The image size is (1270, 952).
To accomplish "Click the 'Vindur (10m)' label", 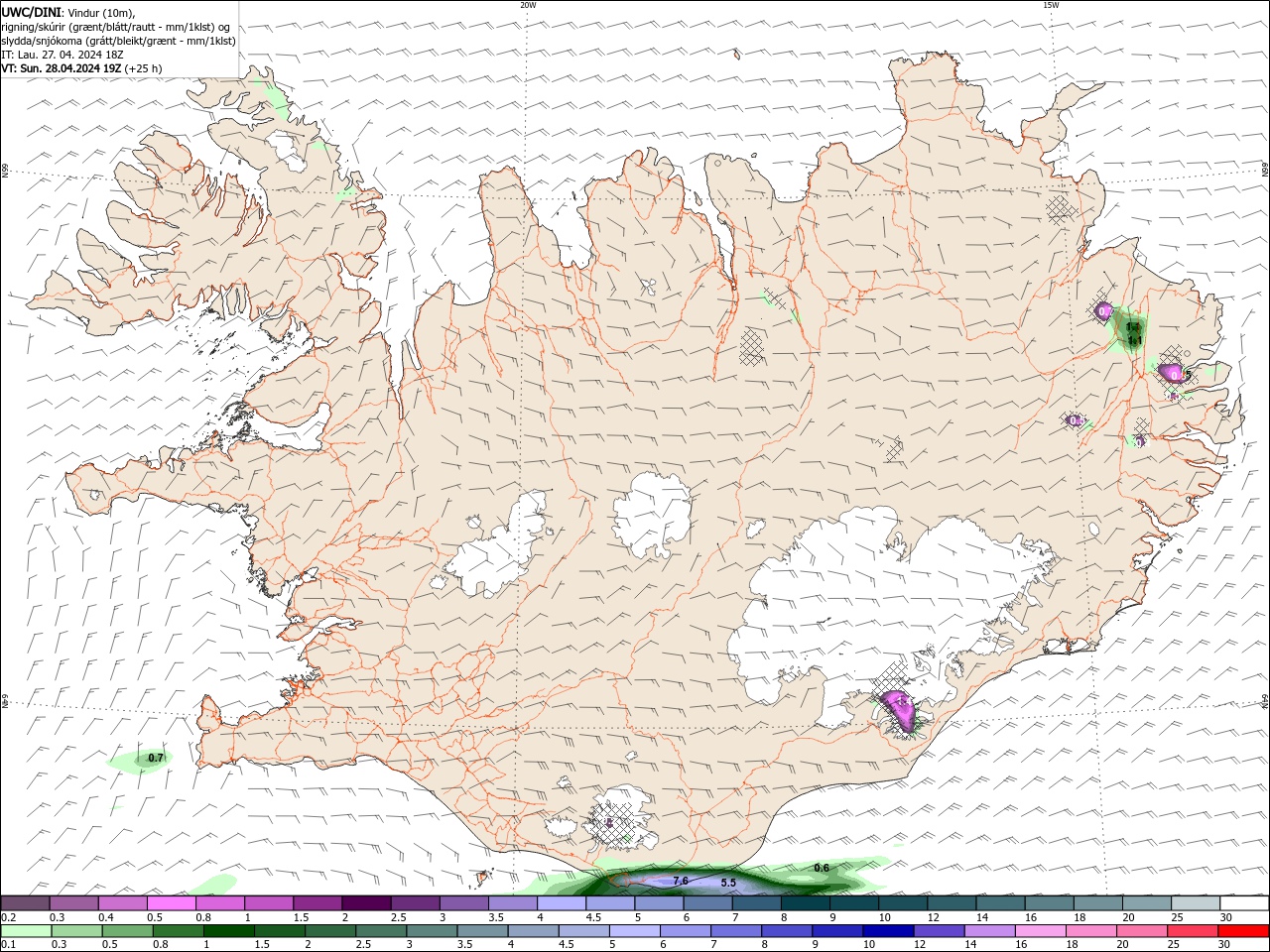I will [99, 12].
